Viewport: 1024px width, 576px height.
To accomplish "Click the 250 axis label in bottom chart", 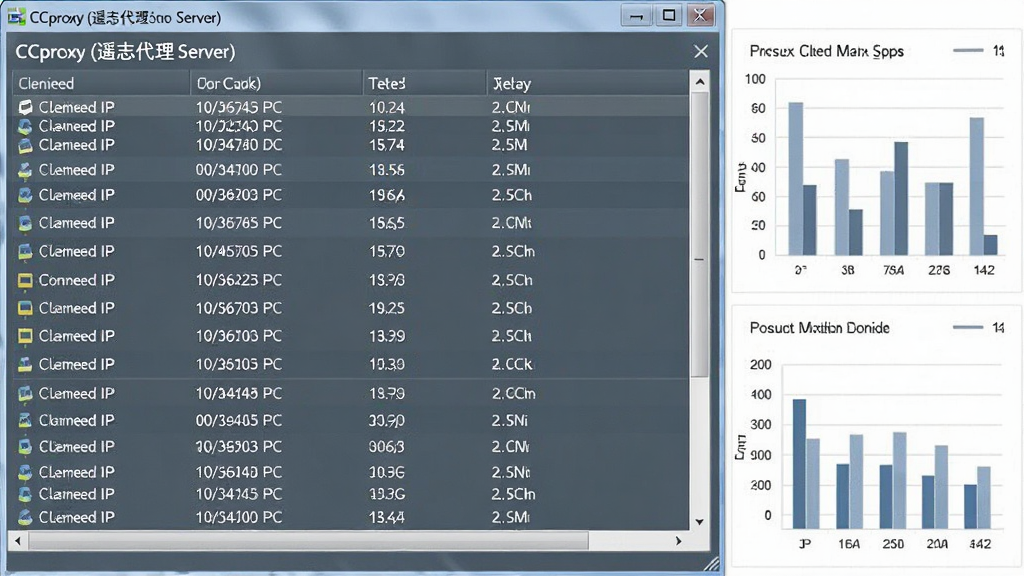I will 893,543.
